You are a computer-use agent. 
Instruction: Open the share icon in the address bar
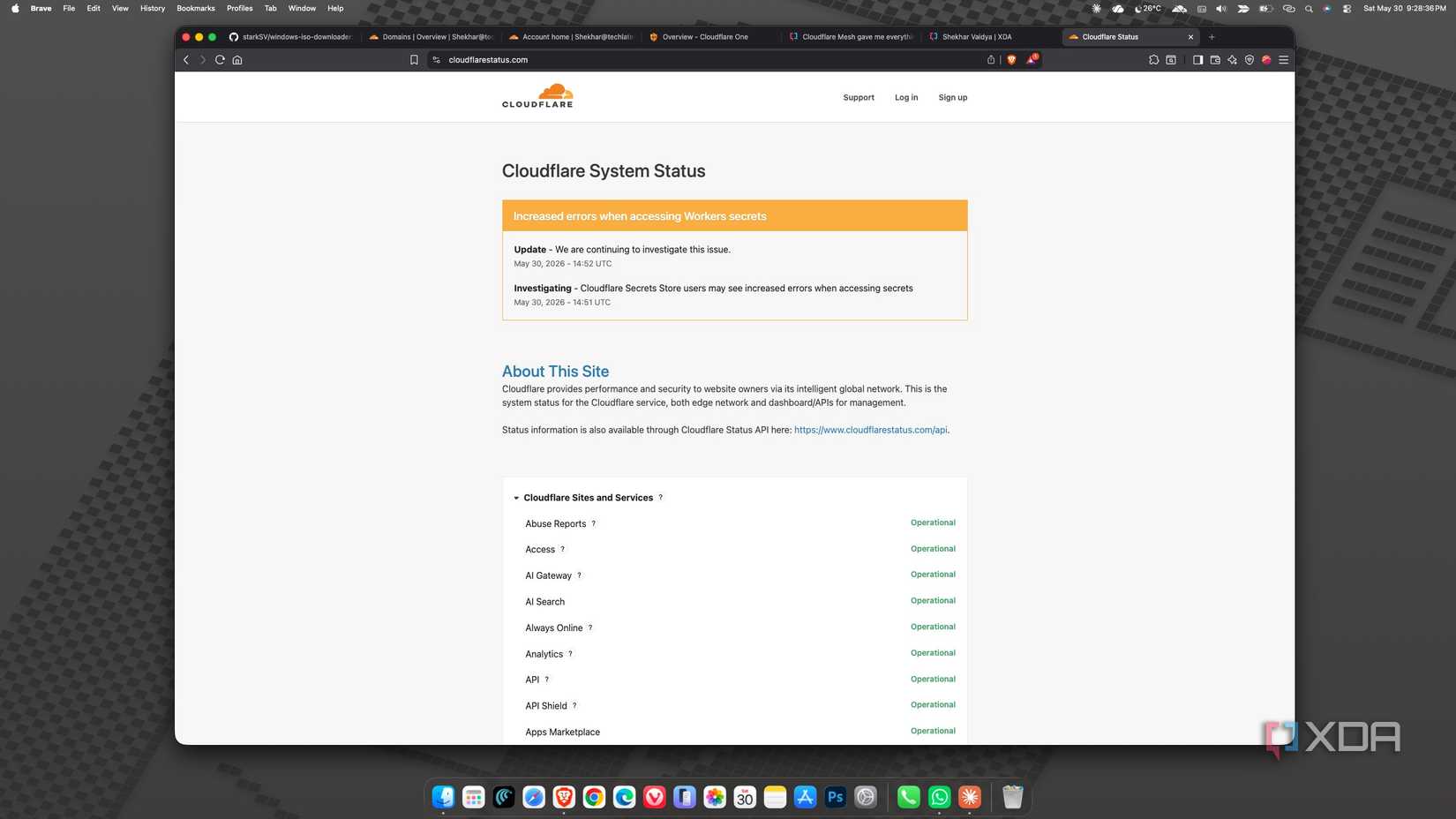pyautogui.click(x=991, y=60)
